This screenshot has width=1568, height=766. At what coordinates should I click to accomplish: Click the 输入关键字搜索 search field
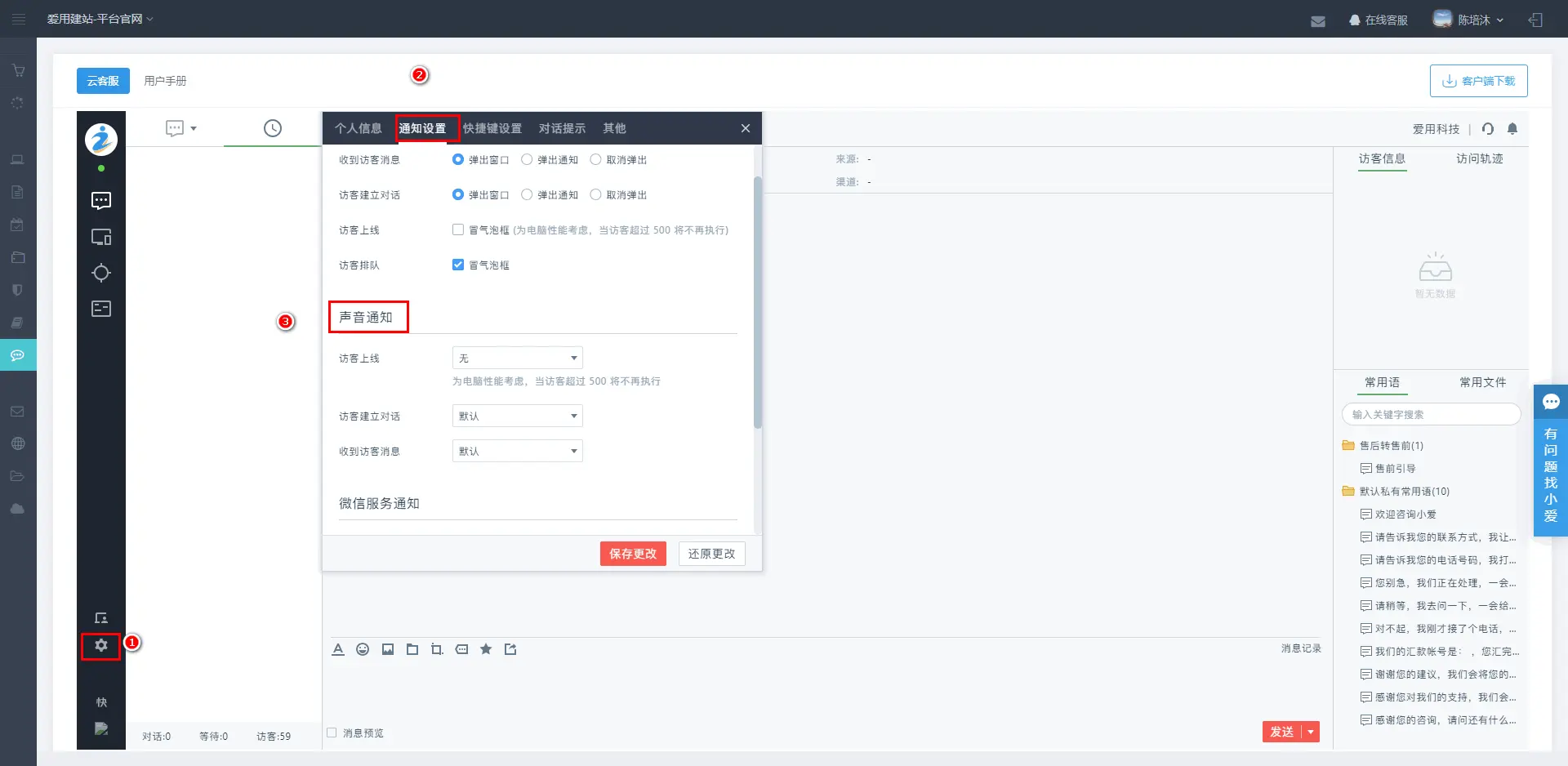1430,415
